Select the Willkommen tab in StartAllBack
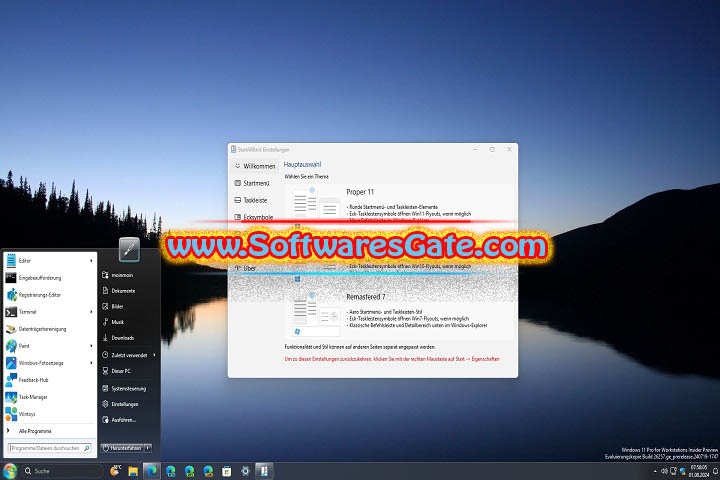This screenshot has height=480, width=720. pyautogui.click(x=254, y=166)
